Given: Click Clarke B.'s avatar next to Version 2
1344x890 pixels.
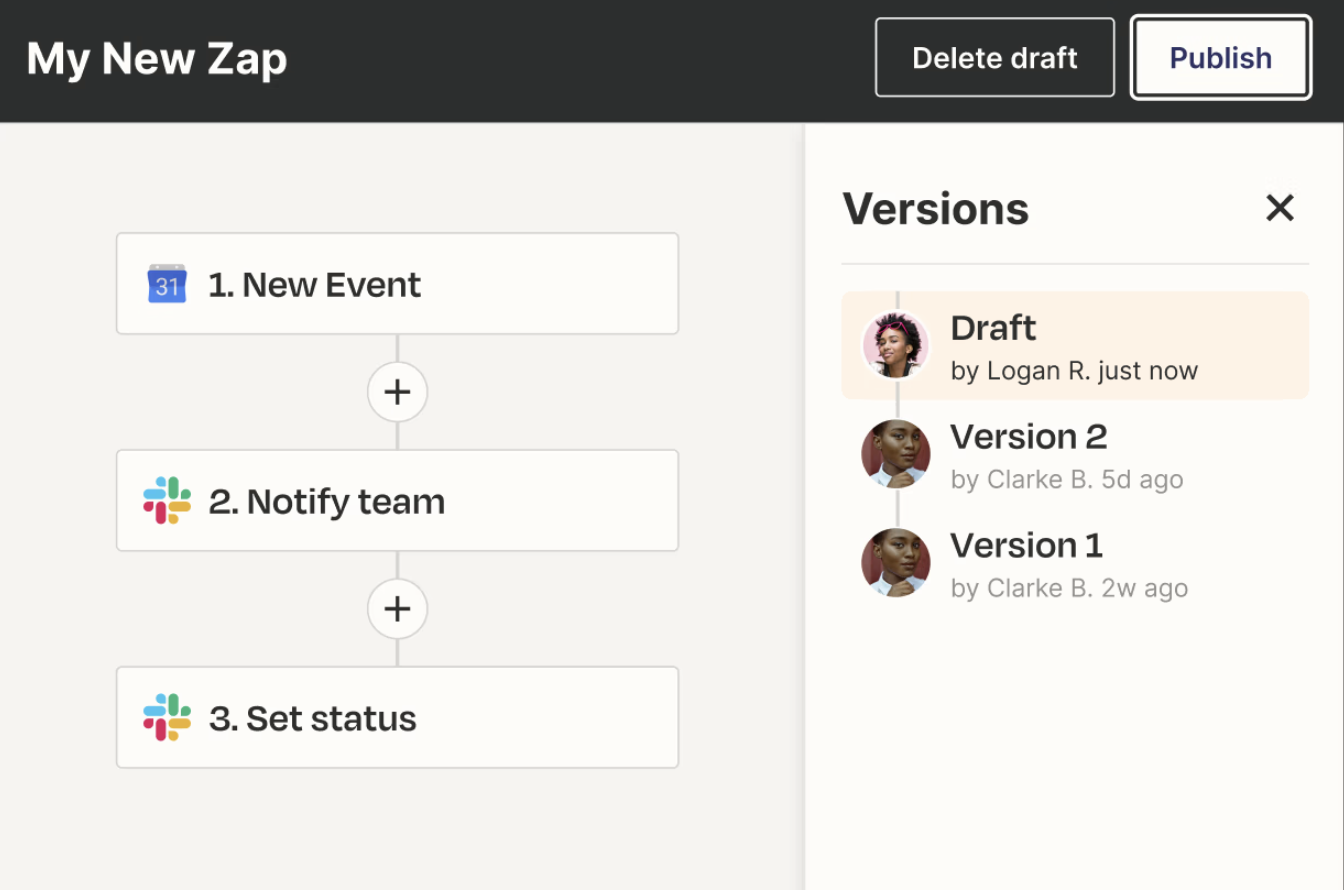Looking at the screenshot, I should tap(896, 454).
